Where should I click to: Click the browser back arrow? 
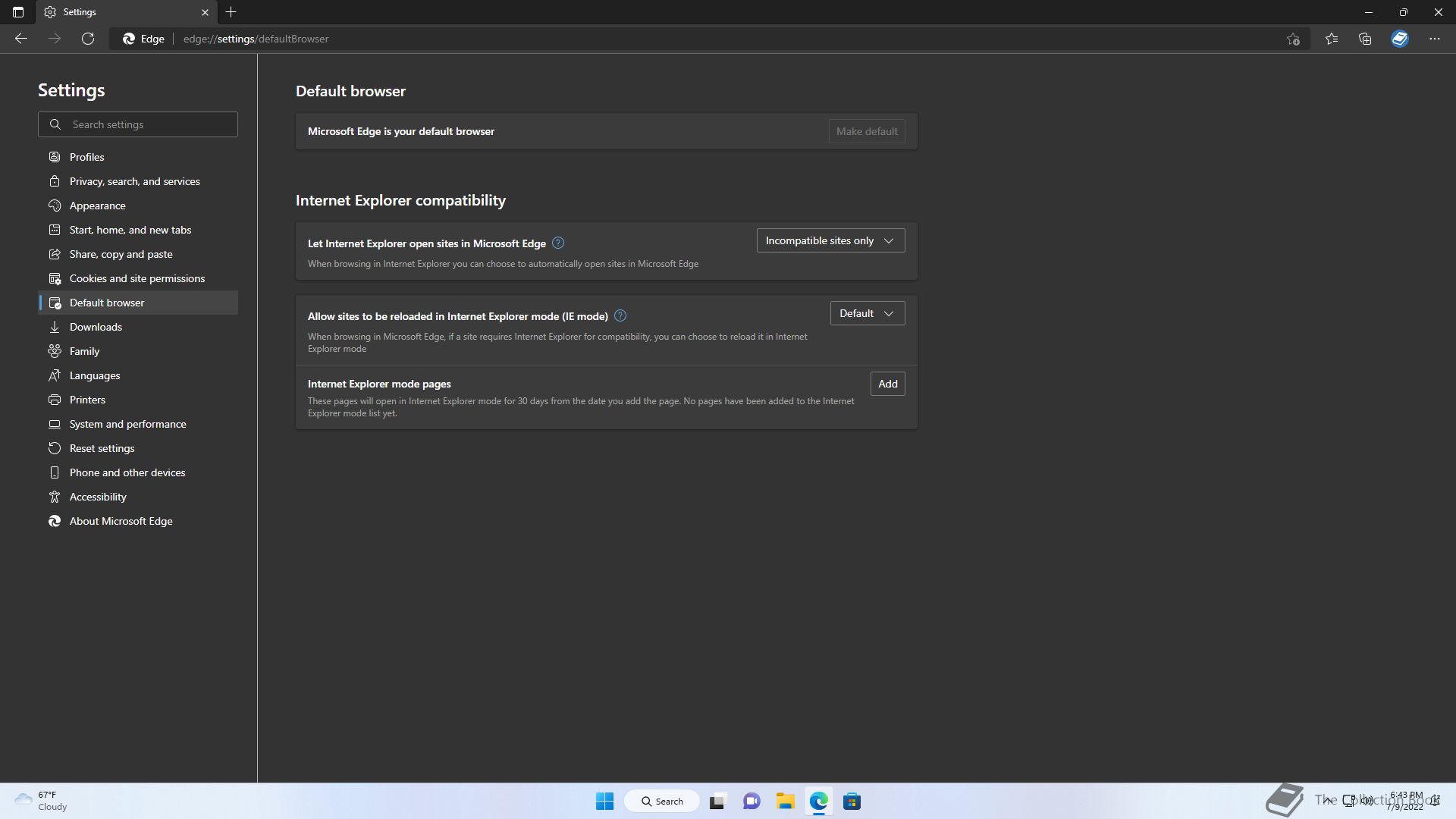(21, 39)
